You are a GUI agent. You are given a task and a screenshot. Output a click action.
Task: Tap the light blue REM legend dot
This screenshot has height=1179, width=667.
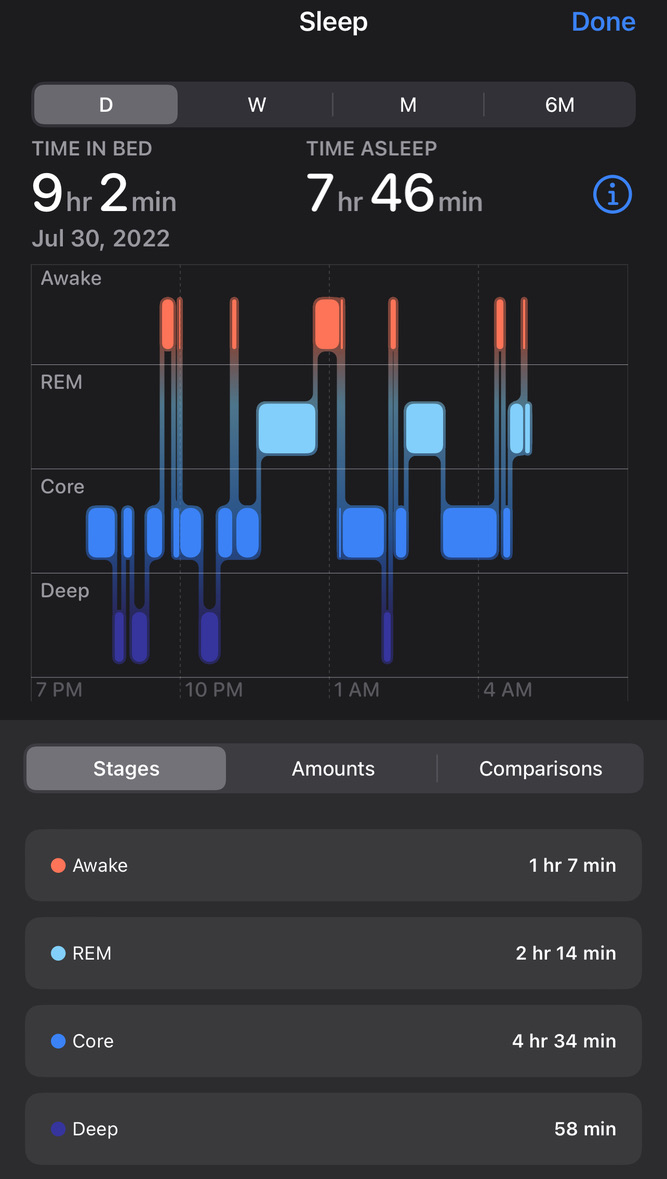pyautogui.click(x=58, y=953)
